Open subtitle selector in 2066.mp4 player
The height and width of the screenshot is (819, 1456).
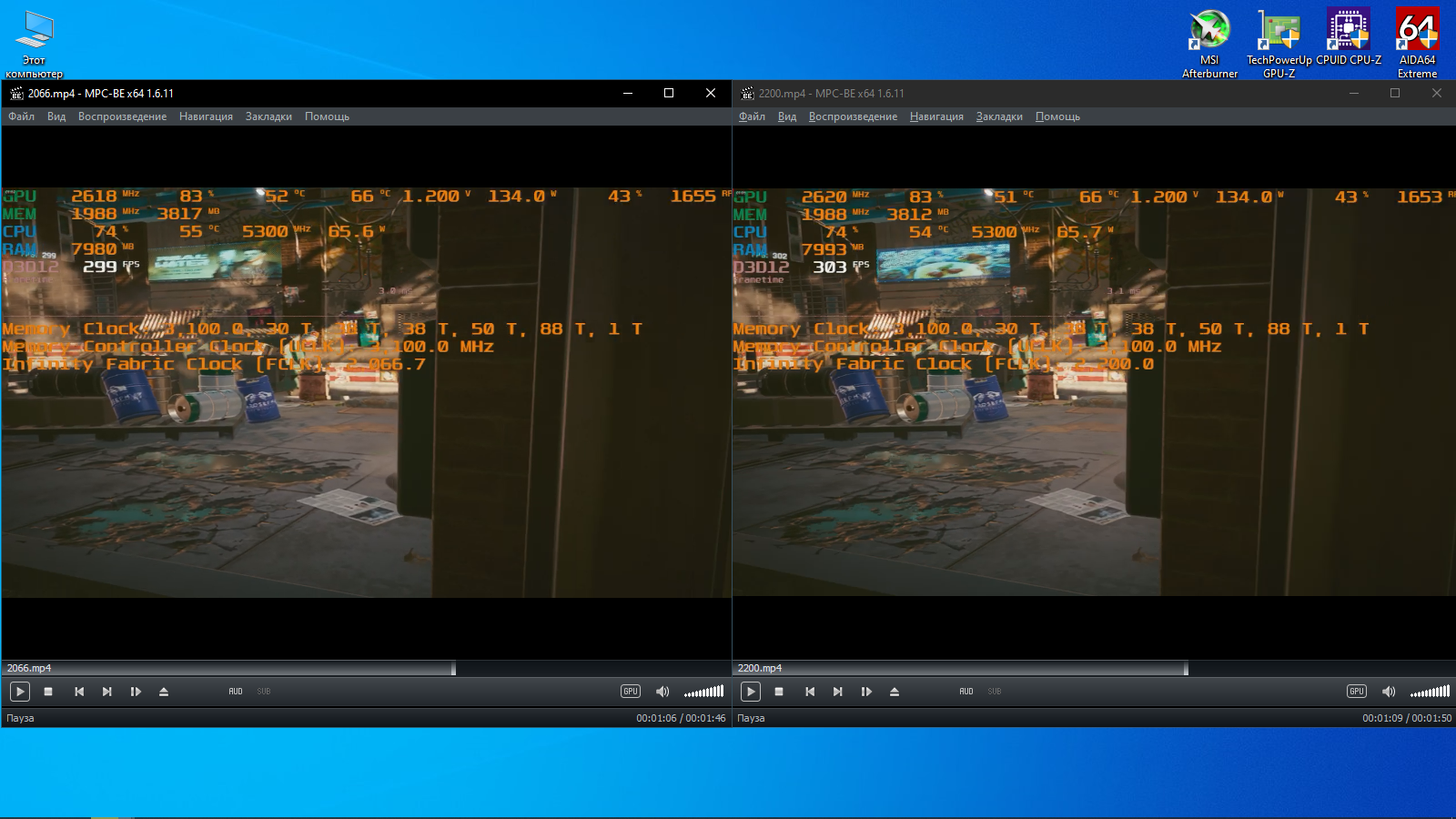pyautogui.click(x=264, y=692)
